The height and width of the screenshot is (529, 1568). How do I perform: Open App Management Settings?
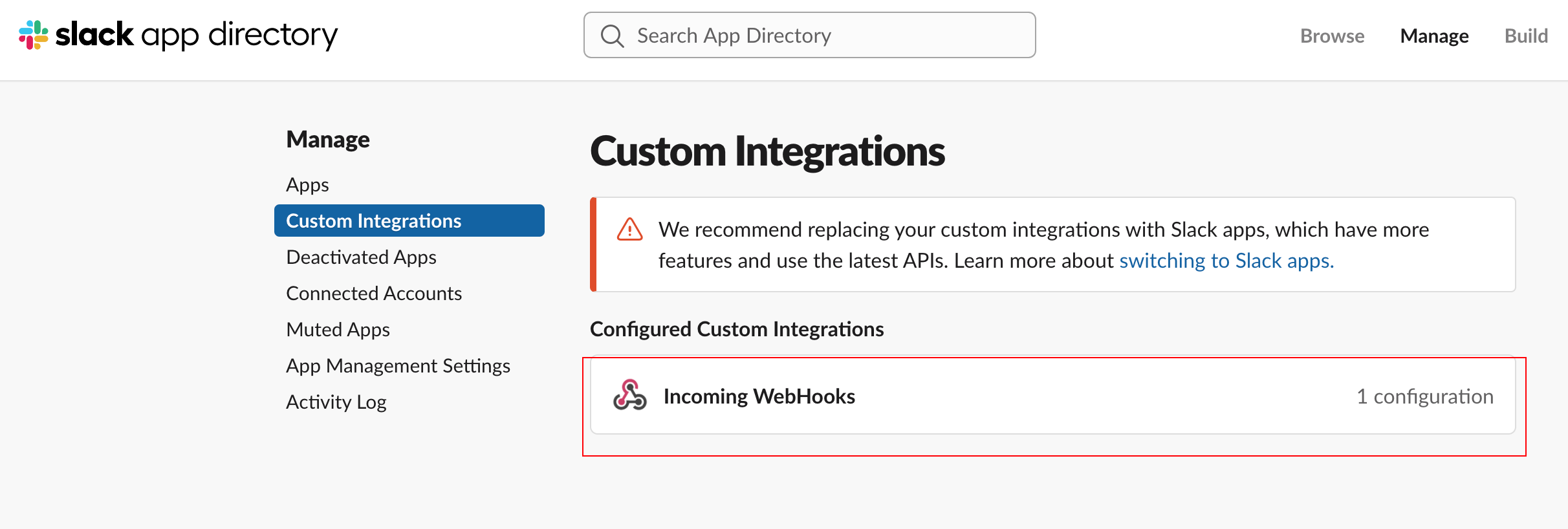tap(398, 365)
